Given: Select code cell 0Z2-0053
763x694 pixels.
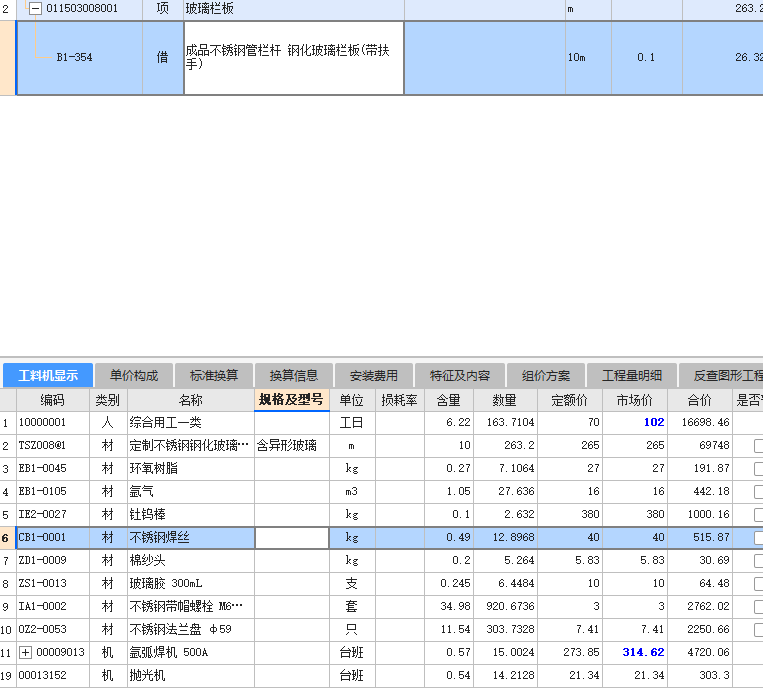Looking at the screenshot, I should click(53, 629).
